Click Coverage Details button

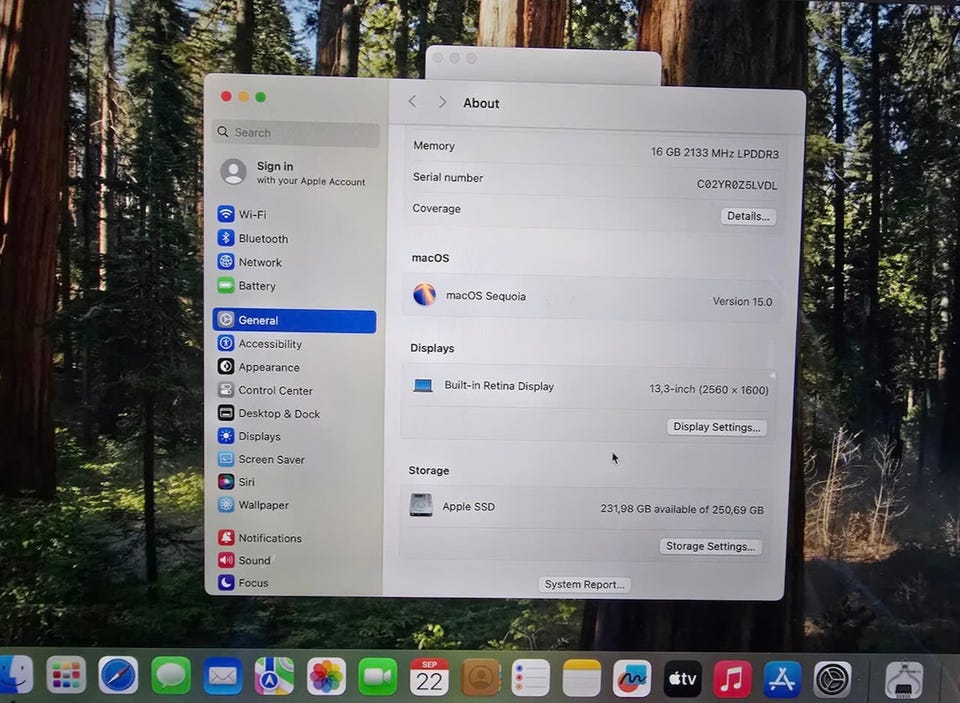[x=748, y=216]
